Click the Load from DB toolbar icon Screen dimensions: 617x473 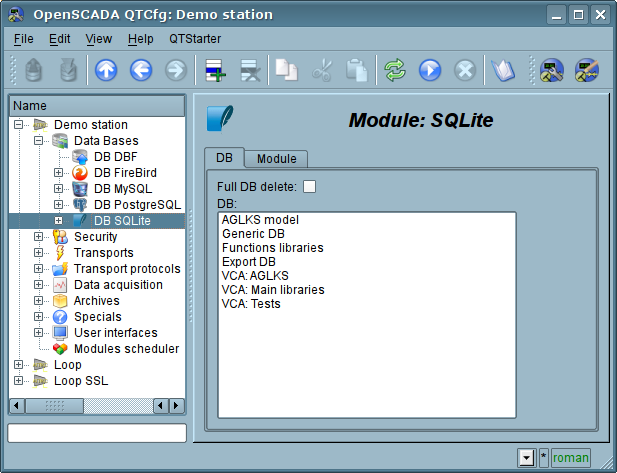[34, 70]
